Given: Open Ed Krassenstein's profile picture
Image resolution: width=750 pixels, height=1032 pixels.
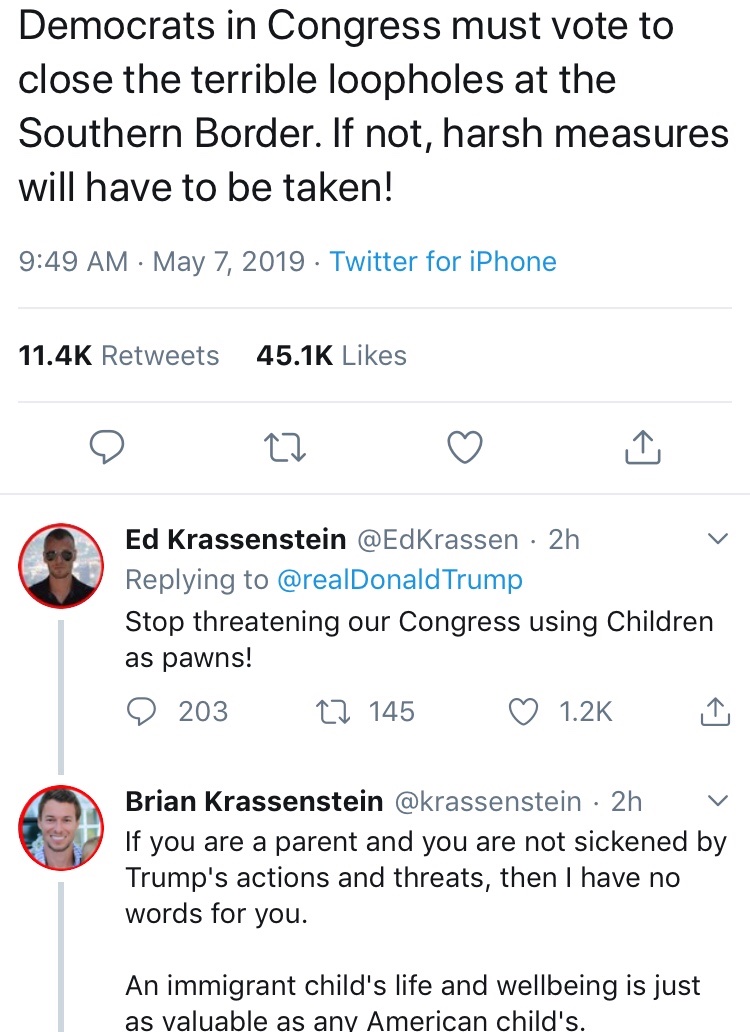Looking at the screenshot, I should click(62, 567).
